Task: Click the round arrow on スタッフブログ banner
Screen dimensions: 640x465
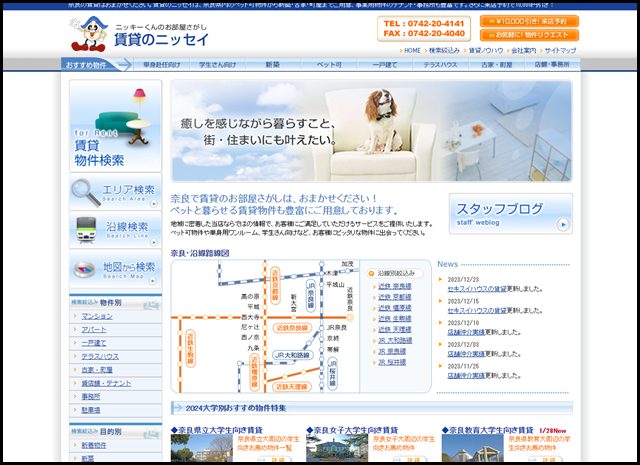Action: [563, 224]
